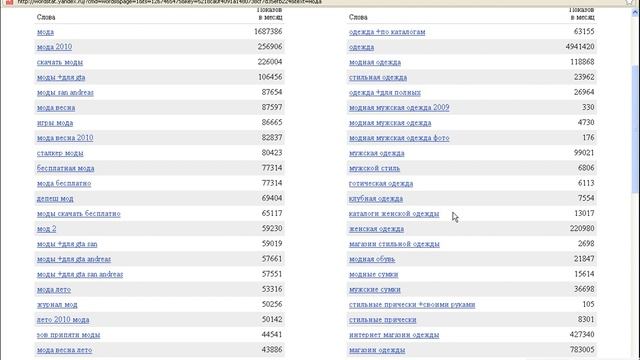The image size is (640, 360).
Task: Click the count 1687386 for 'мода'
Action: (268, 31)
